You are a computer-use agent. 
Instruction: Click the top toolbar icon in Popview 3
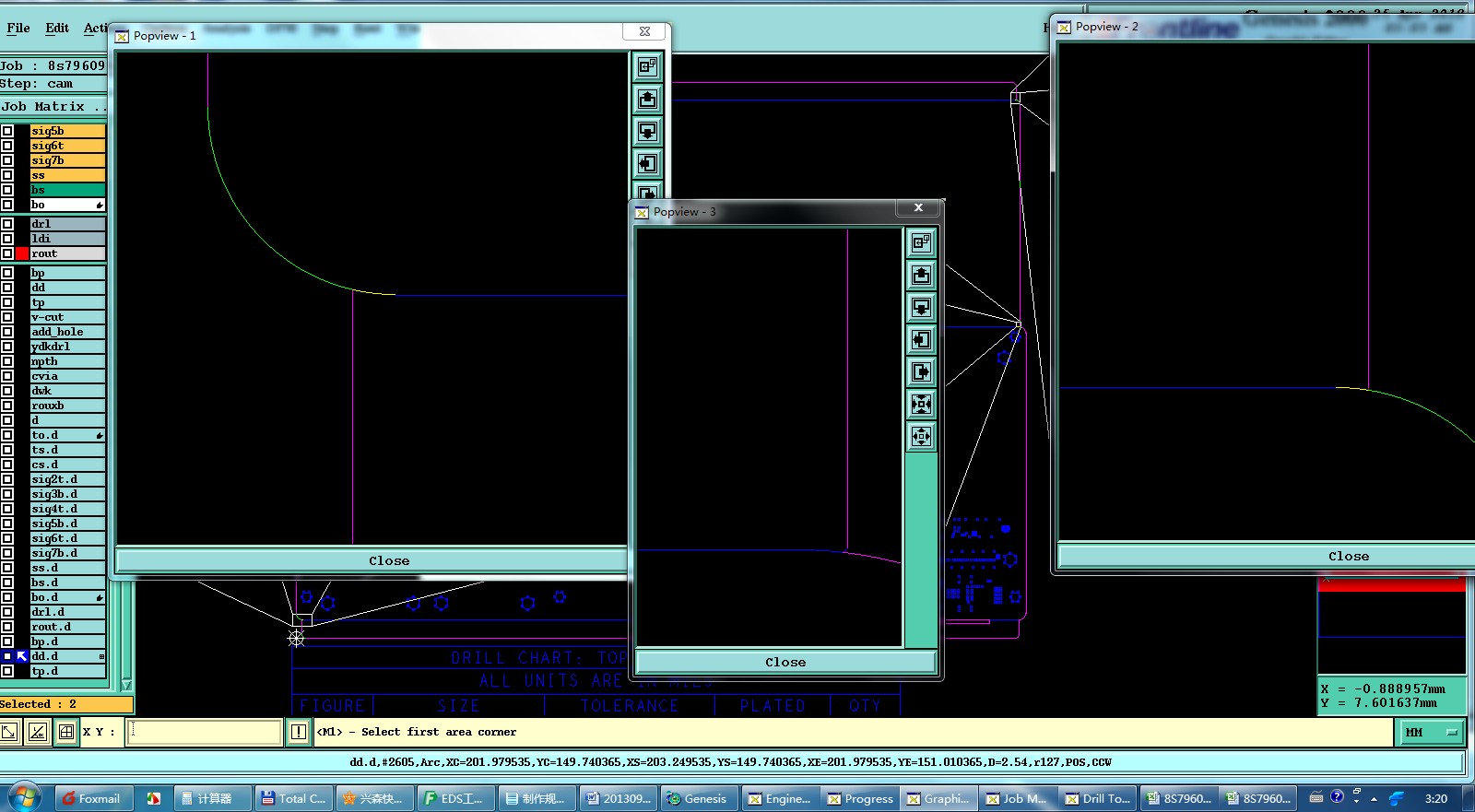click(921, 242)
